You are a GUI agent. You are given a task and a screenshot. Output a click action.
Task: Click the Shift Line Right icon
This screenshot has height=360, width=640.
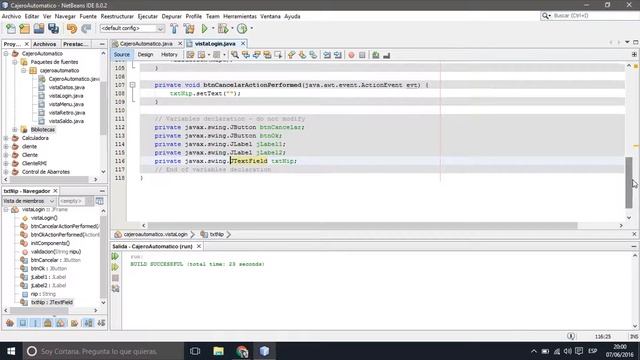coord(338,55)
